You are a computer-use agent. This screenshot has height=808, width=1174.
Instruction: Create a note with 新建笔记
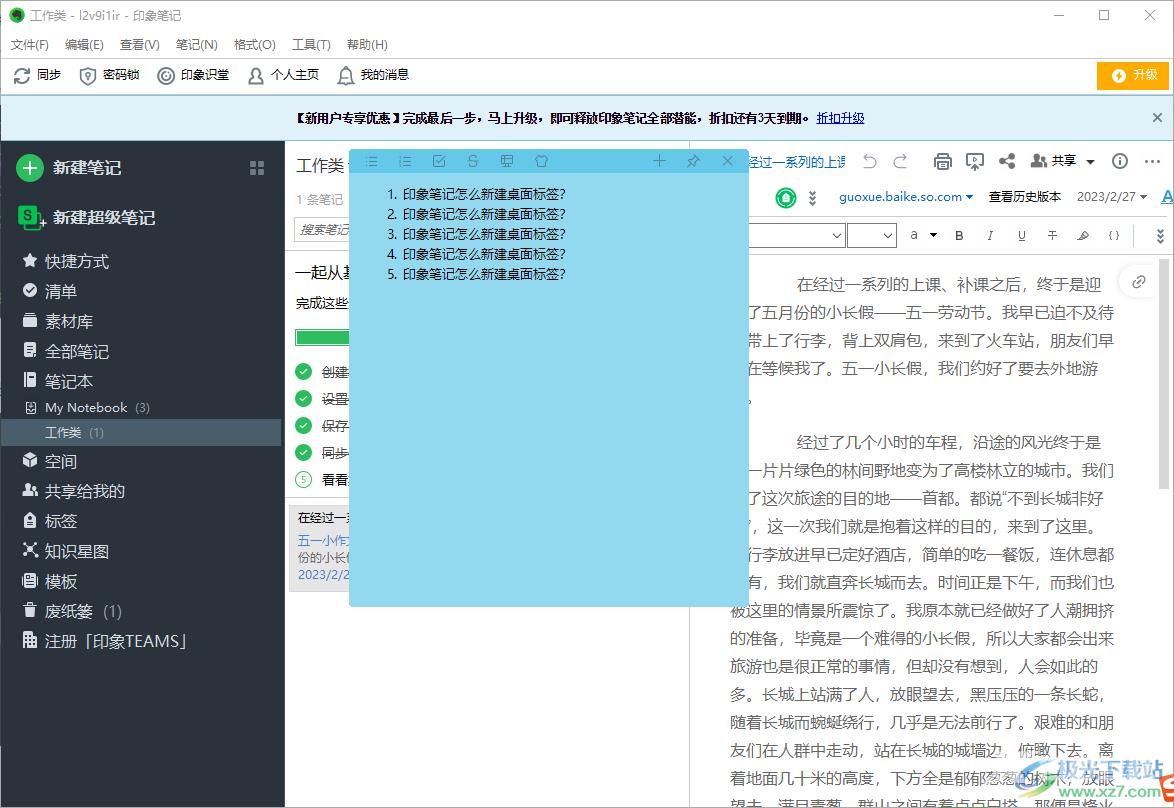click(x=69, y=168)
